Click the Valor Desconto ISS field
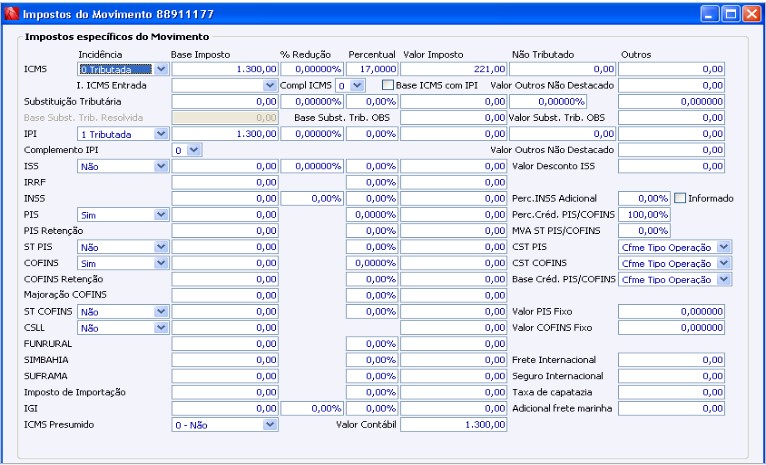 coord(671,166)
